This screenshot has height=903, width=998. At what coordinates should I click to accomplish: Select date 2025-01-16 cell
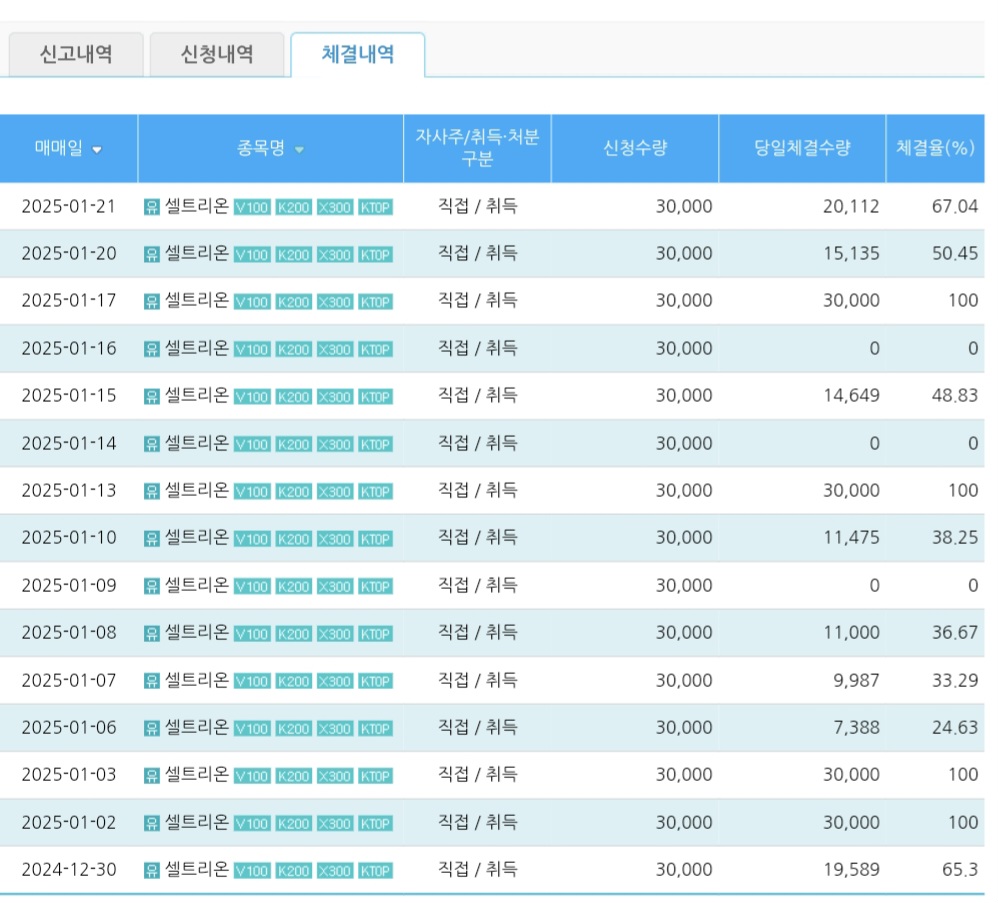(x=69, y=349)
